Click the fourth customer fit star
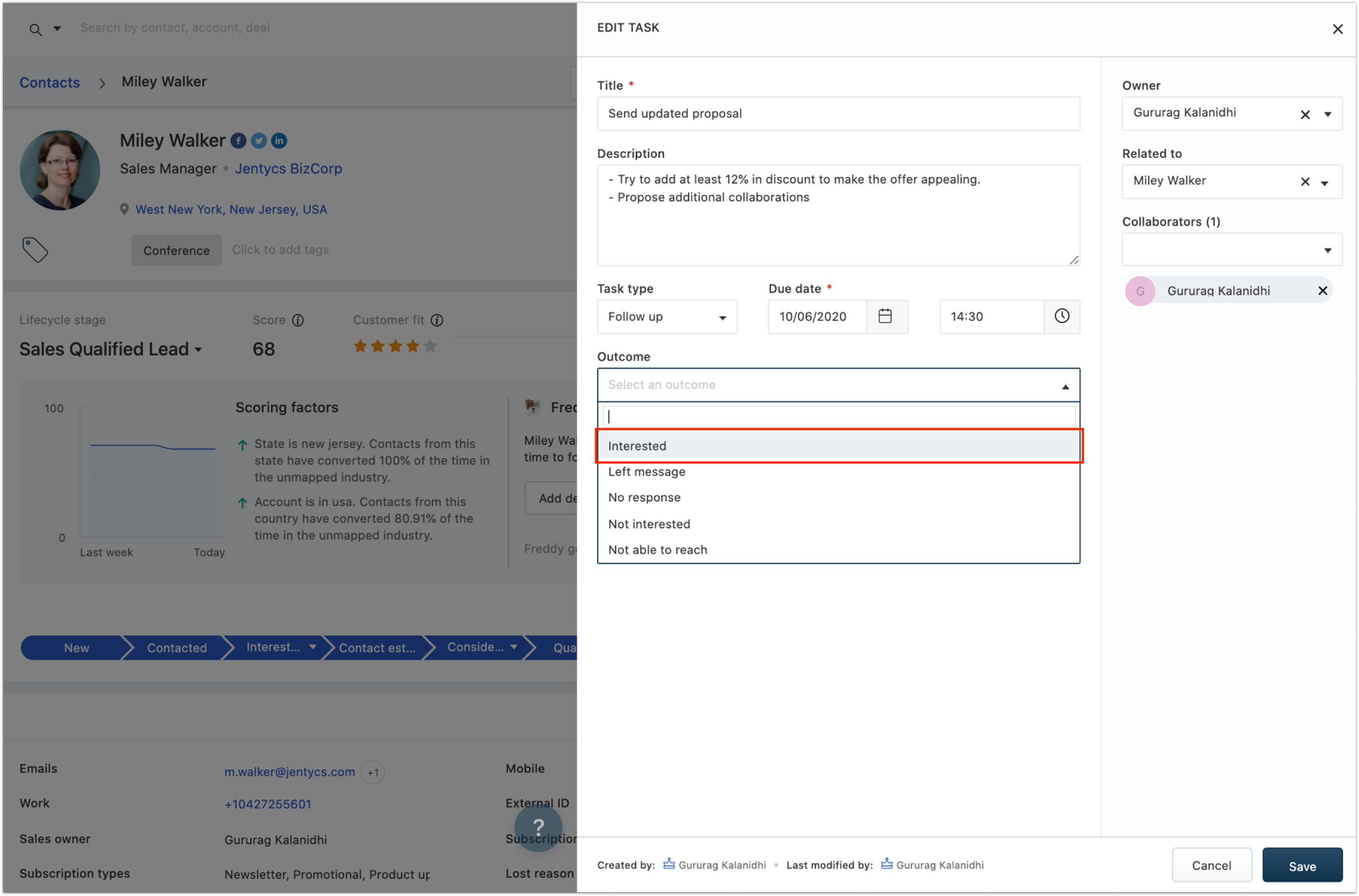Viewport: 1359px width, 896px height. pos(413,346)
